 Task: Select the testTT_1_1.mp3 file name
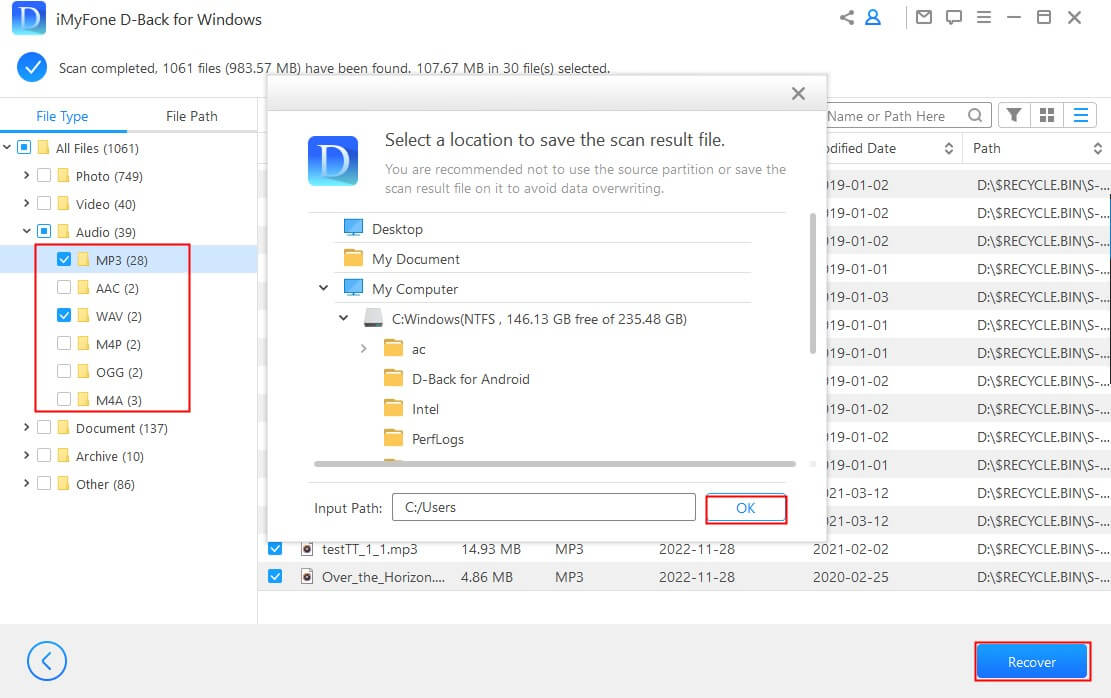(x=370, y=549)
